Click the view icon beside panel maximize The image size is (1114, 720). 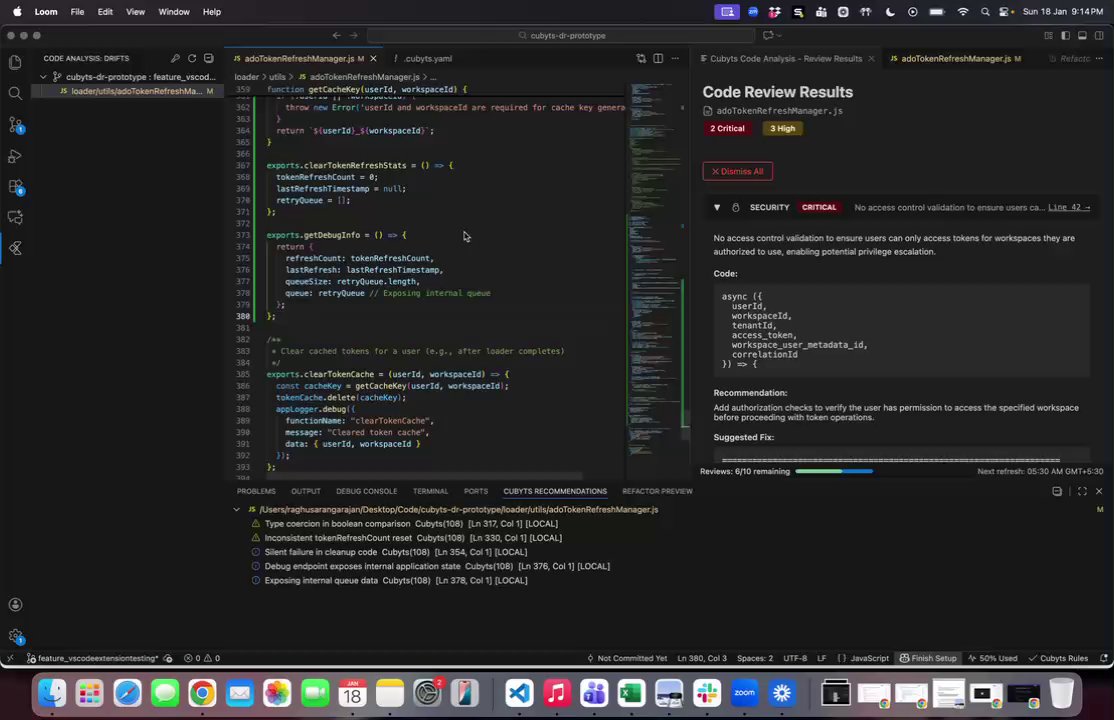click(1057, 491)
